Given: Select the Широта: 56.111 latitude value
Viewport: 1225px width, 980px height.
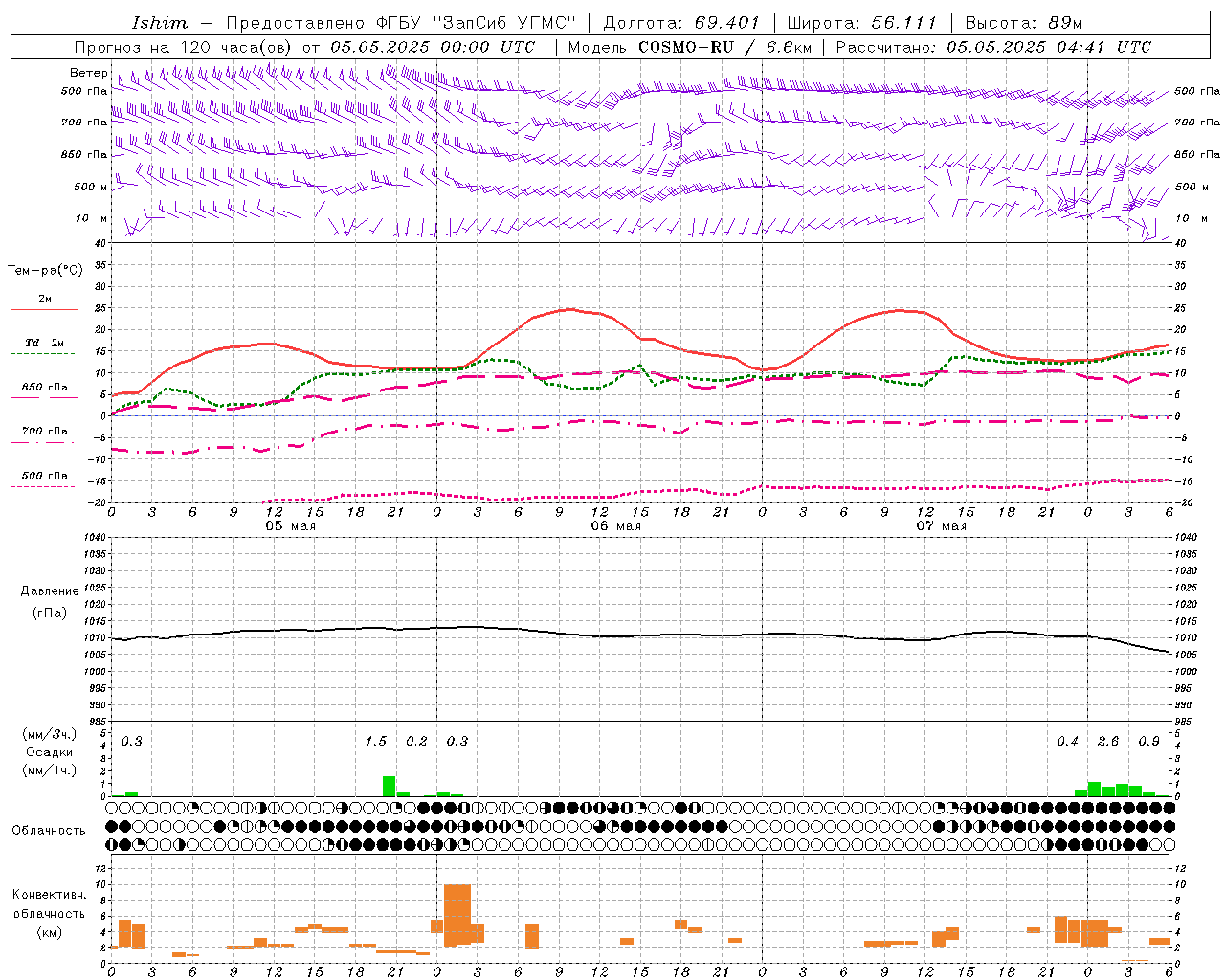Looking at the screenshot, I should click(861, 23).
